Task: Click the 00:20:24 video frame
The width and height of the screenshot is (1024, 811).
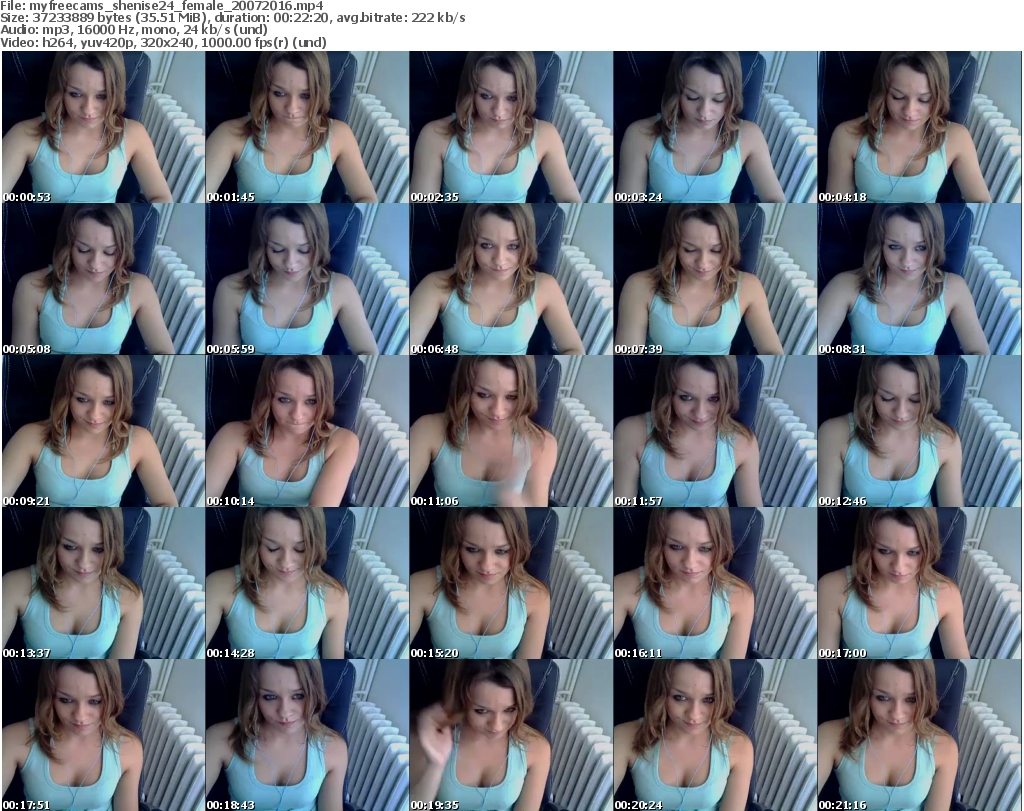Action: point(714,735)
